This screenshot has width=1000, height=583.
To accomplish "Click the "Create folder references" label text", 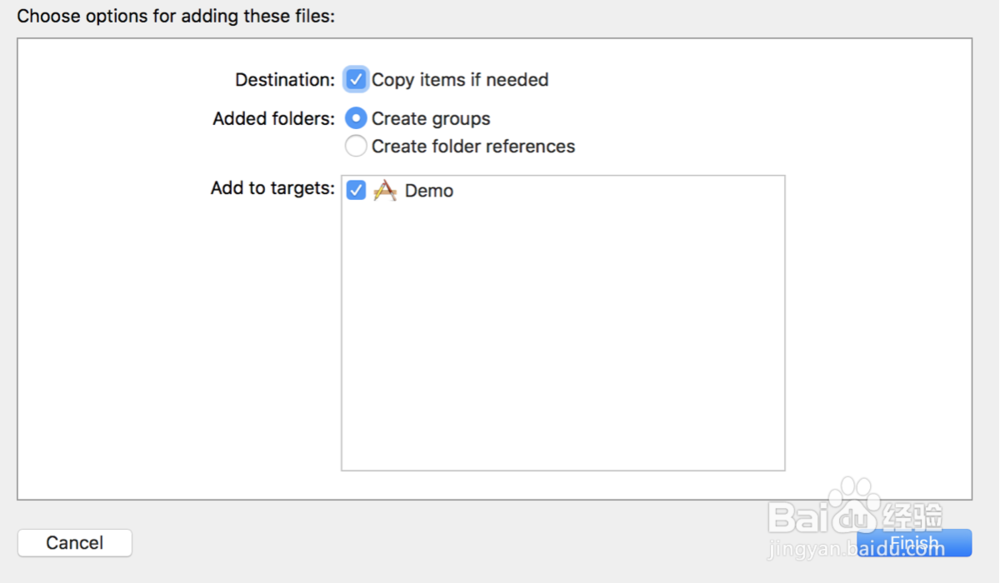I will 473,147.
